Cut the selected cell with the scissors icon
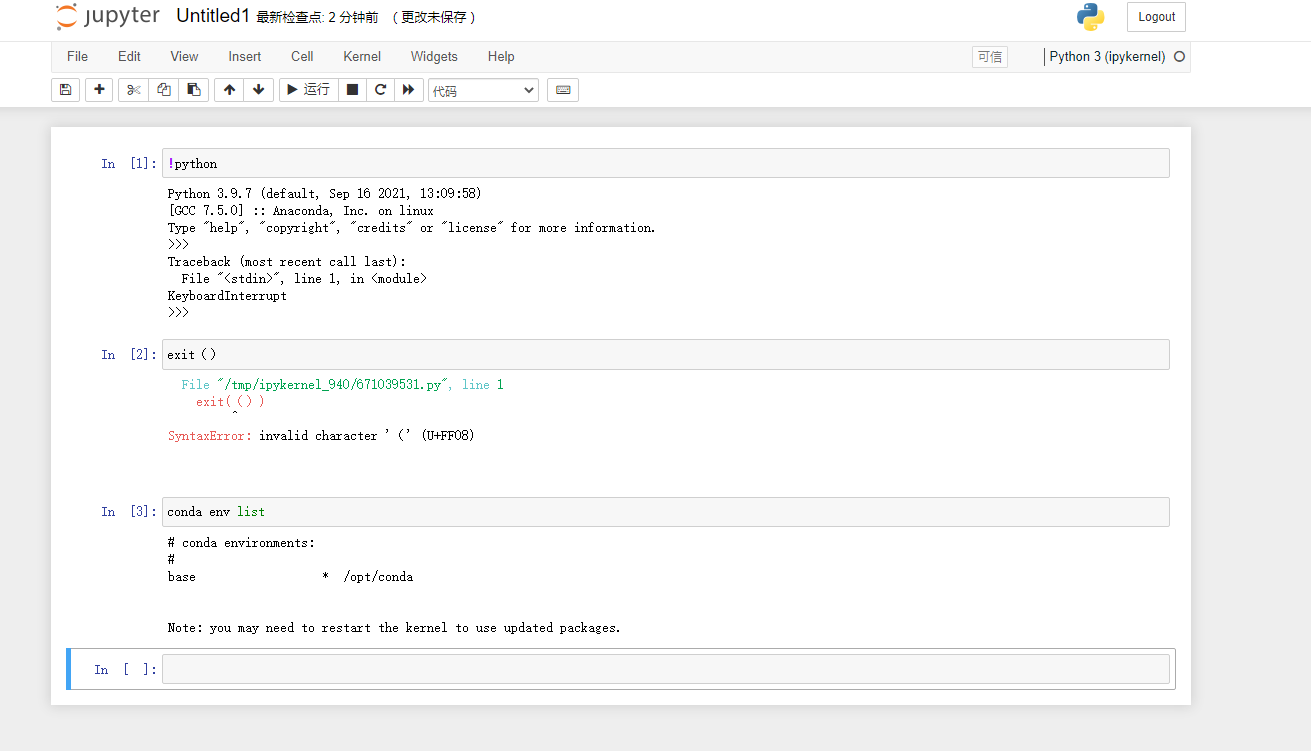 pyautogui.click(x=132, y=89)
